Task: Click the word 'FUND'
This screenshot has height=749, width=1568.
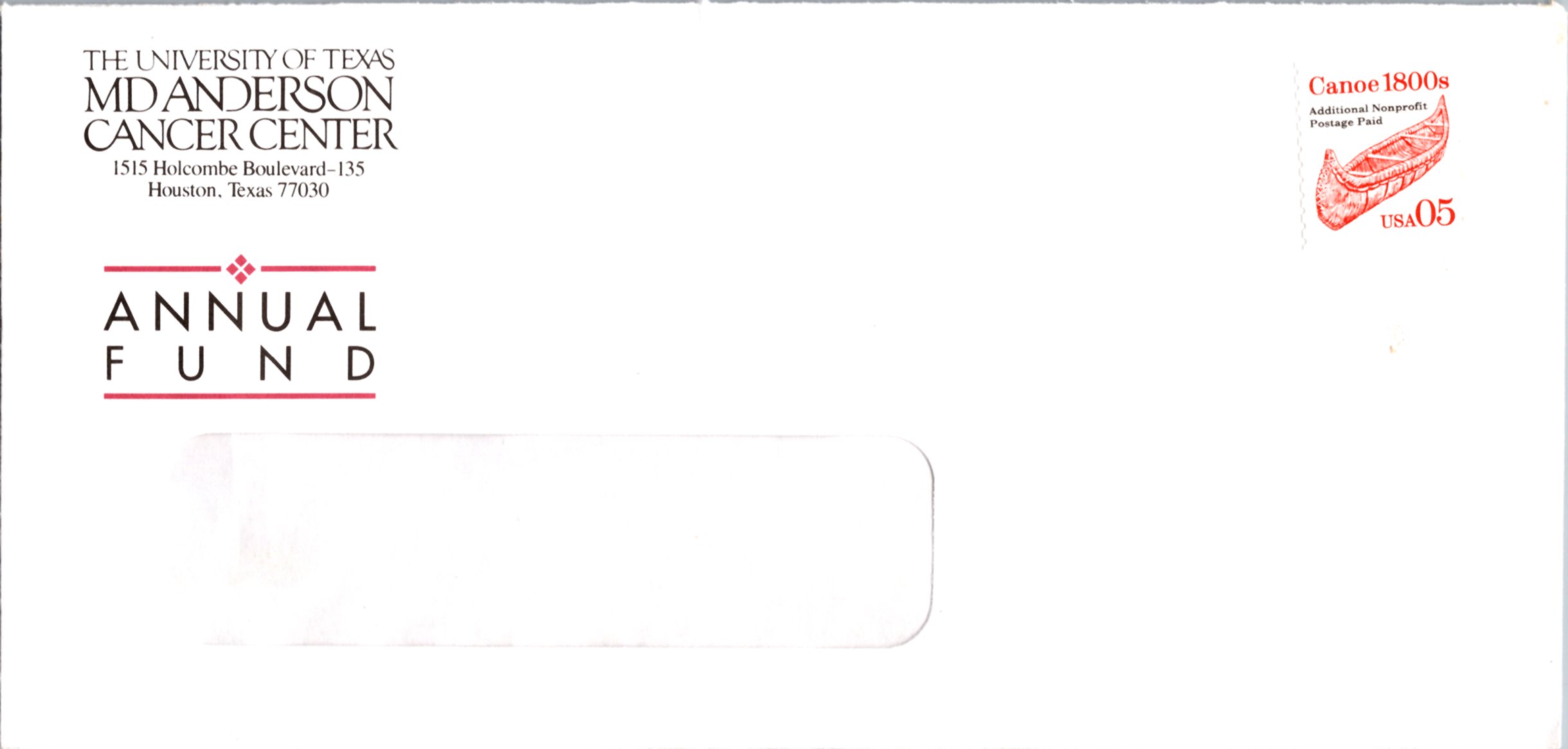Action: 240,363
